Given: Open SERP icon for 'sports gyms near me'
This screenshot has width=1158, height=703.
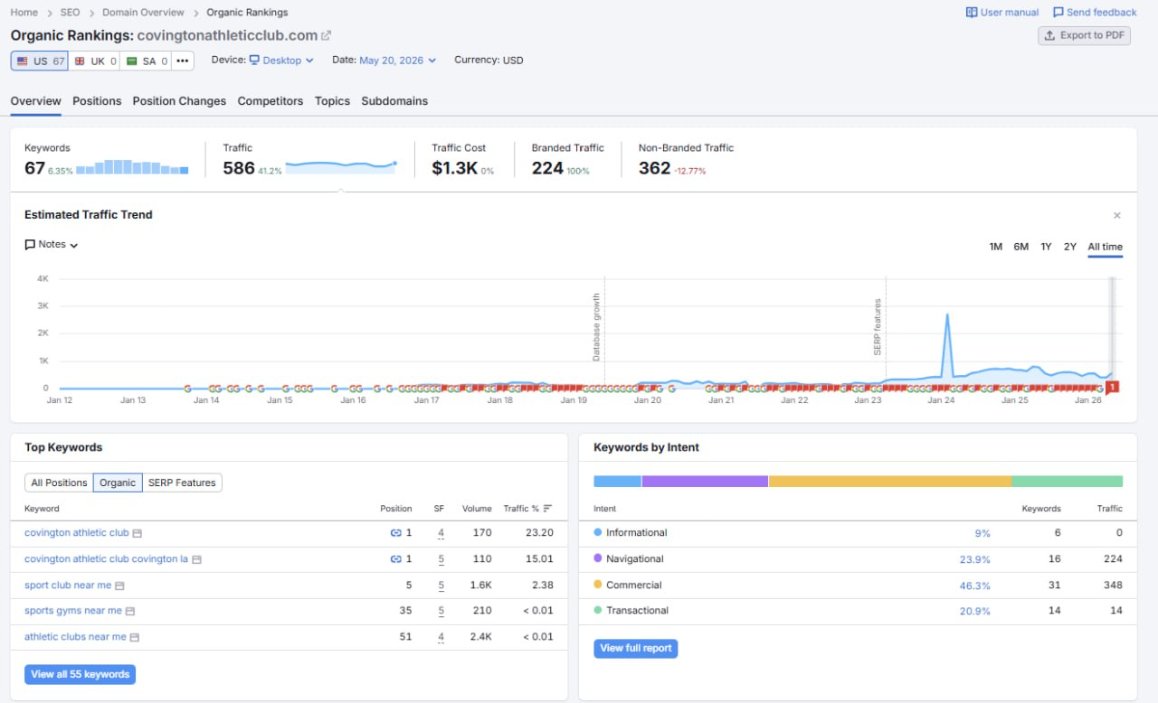Looking at the screenshot, I should [x=130, y=611].
